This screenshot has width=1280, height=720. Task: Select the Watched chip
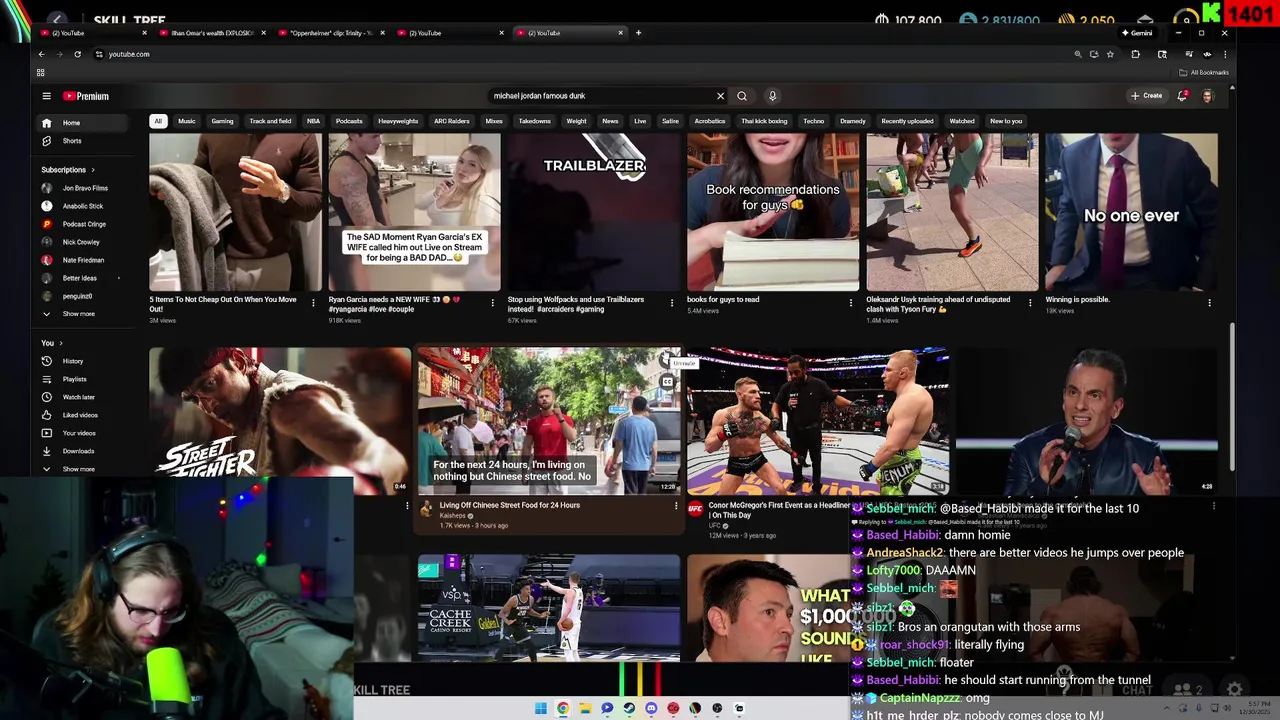point(962,121)
